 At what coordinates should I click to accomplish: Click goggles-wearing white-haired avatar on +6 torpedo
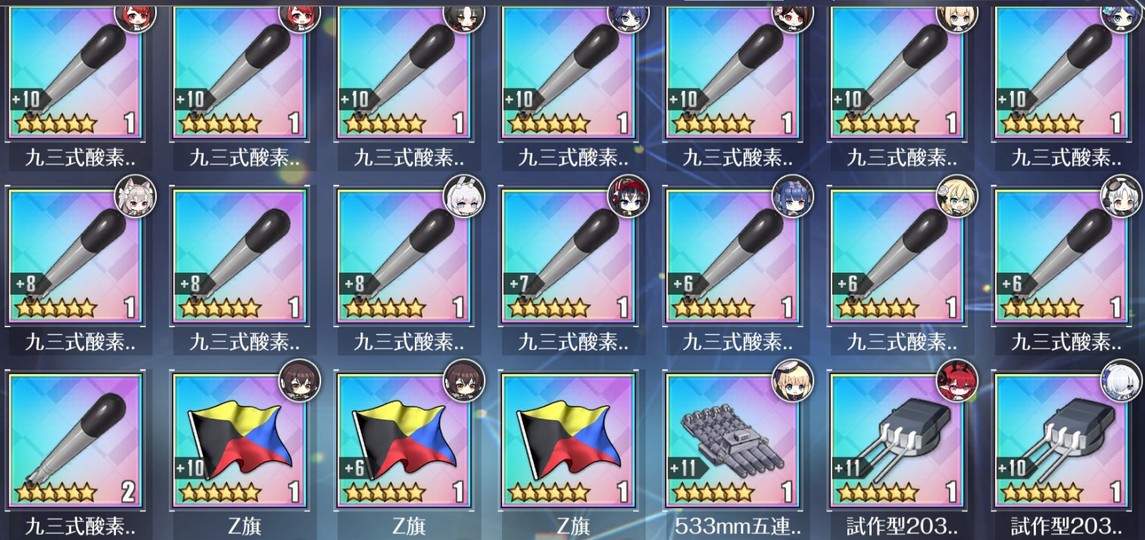[x=1122, y=196]
